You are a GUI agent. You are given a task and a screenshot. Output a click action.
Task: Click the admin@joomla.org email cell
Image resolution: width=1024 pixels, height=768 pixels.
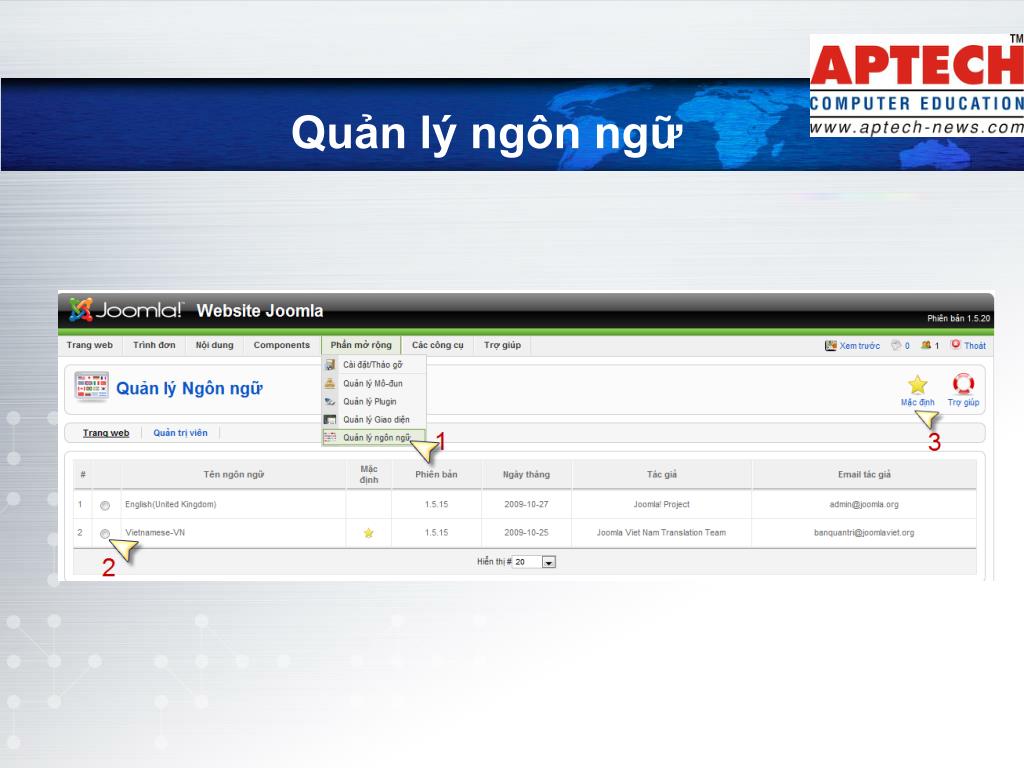(864, 504)
